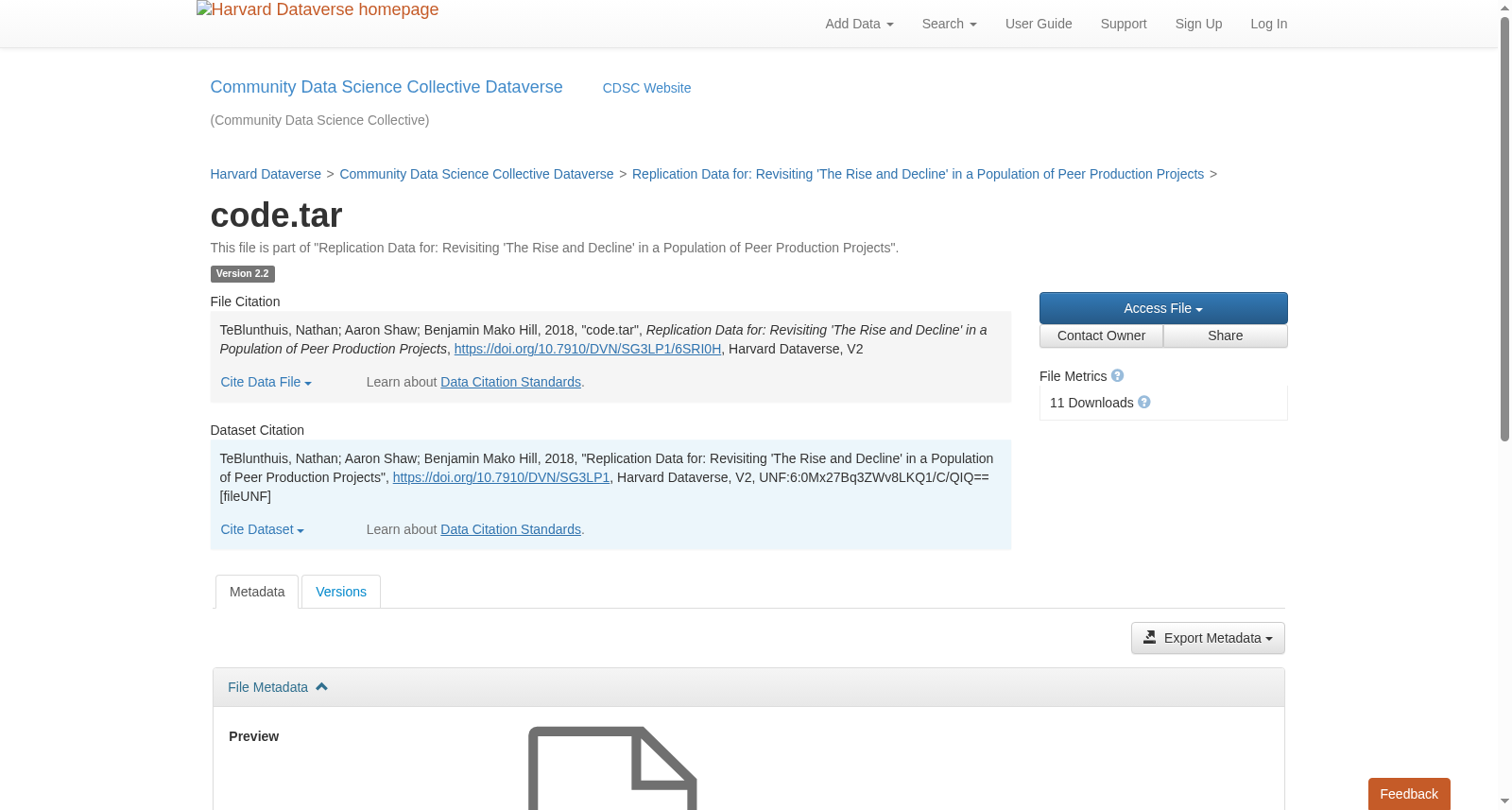Visit the CDSC Website link
The image size is (1512, 810).
tap(646, 88)
